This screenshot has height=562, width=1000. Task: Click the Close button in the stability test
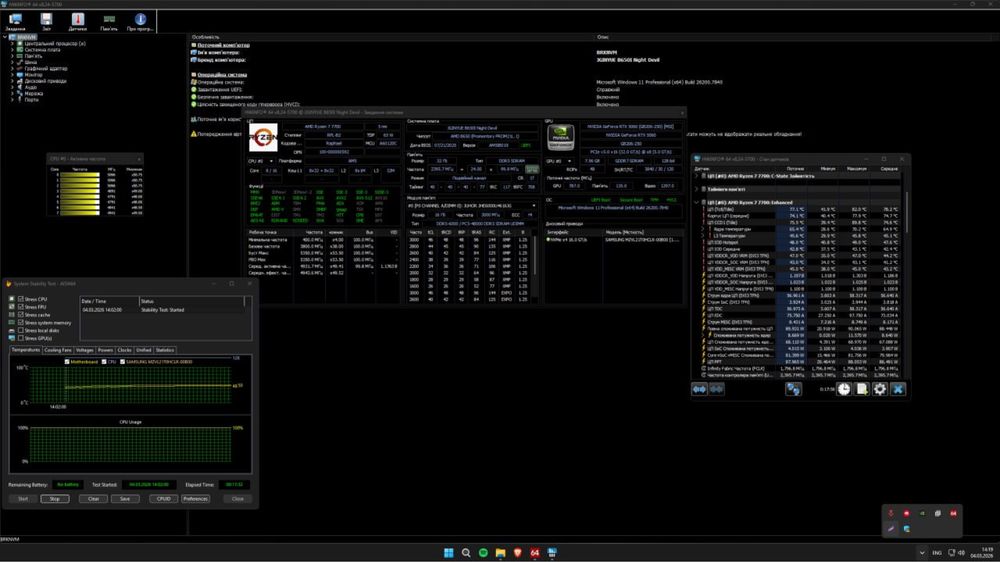[238, 499]
